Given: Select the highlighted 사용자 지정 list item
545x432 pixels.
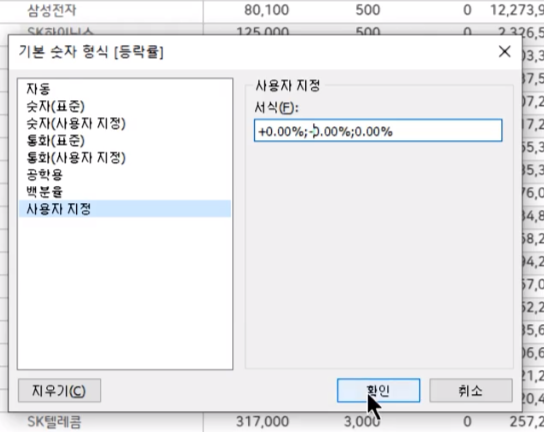Looking at the screenshot, I should coord(125,209).
